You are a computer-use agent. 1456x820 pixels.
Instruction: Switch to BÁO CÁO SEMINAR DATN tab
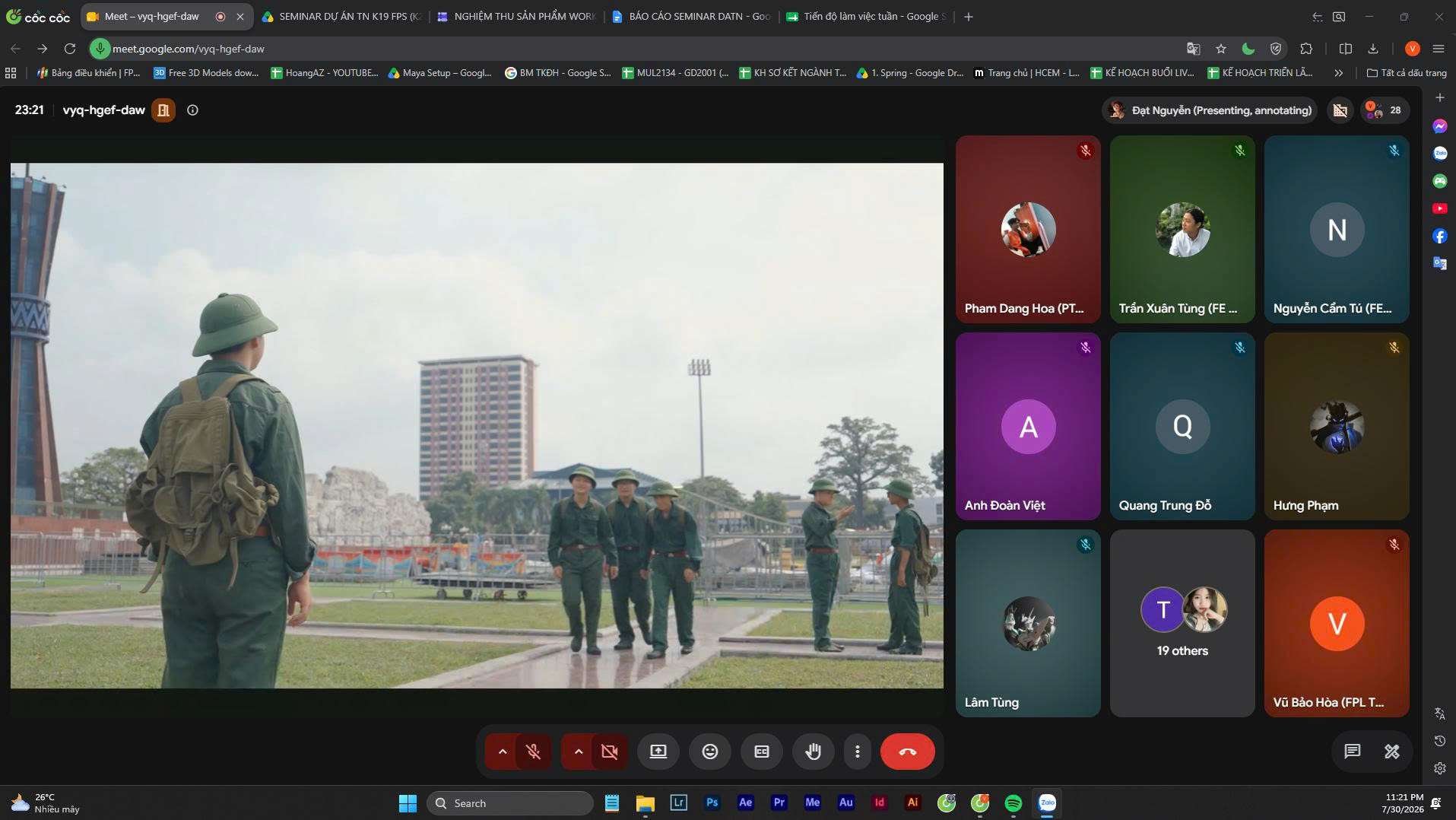coord(692,17)
